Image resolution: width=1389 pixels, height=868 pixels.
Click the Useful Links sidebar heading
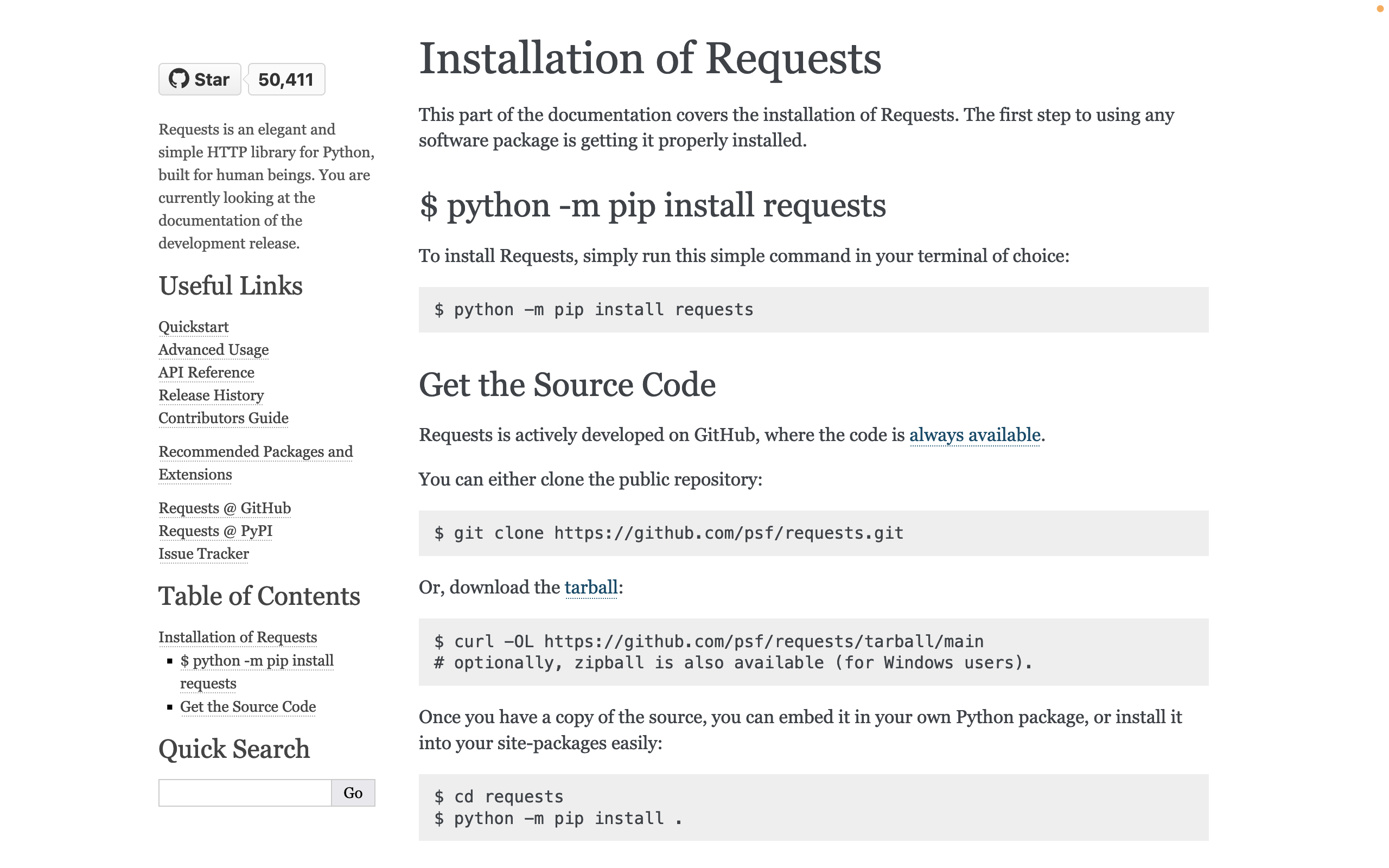(x=231, y=286)
